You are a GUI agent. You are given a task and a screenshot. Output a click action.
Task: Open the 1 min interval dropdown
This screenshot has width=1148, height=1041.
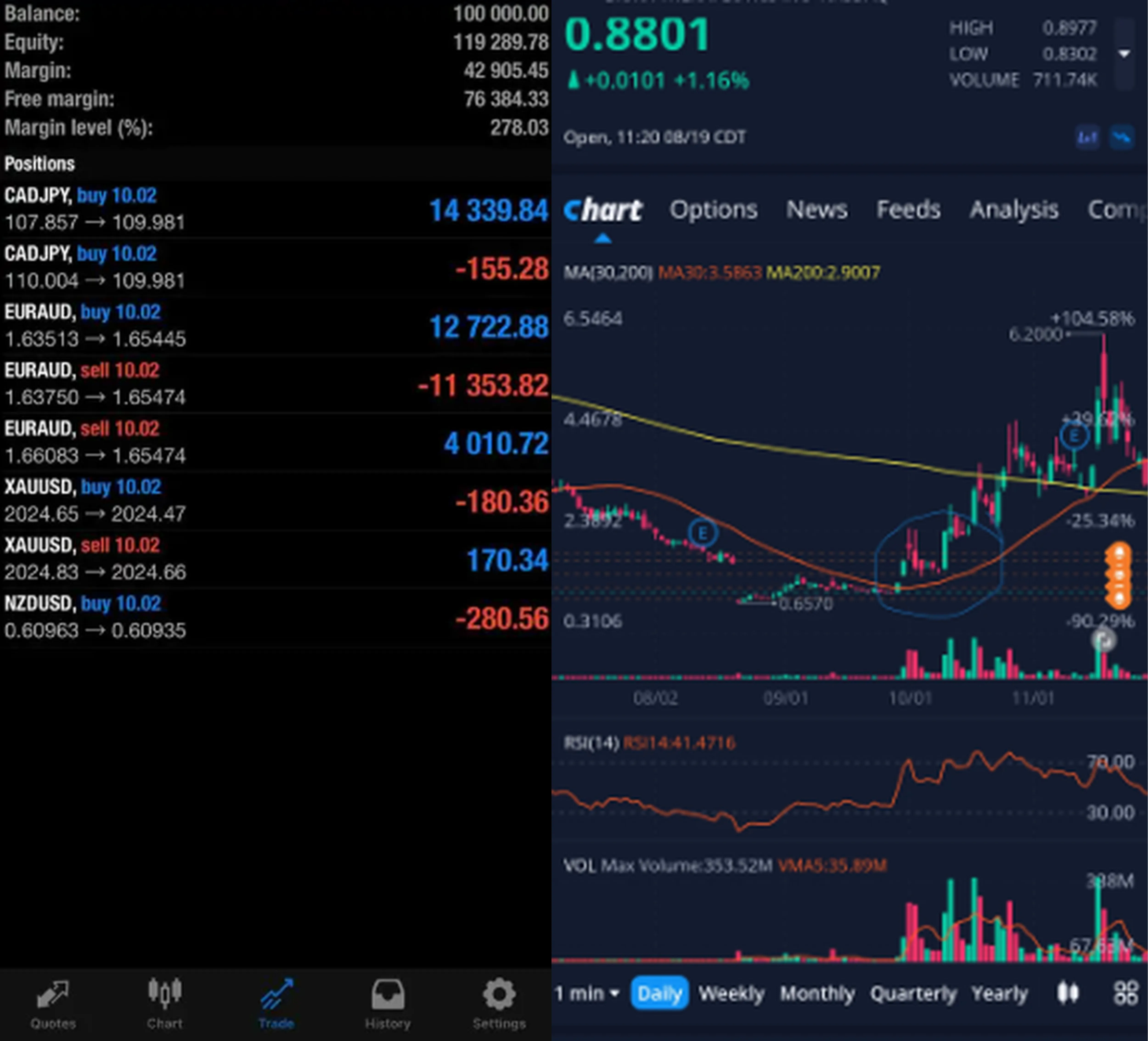(587, 993)
